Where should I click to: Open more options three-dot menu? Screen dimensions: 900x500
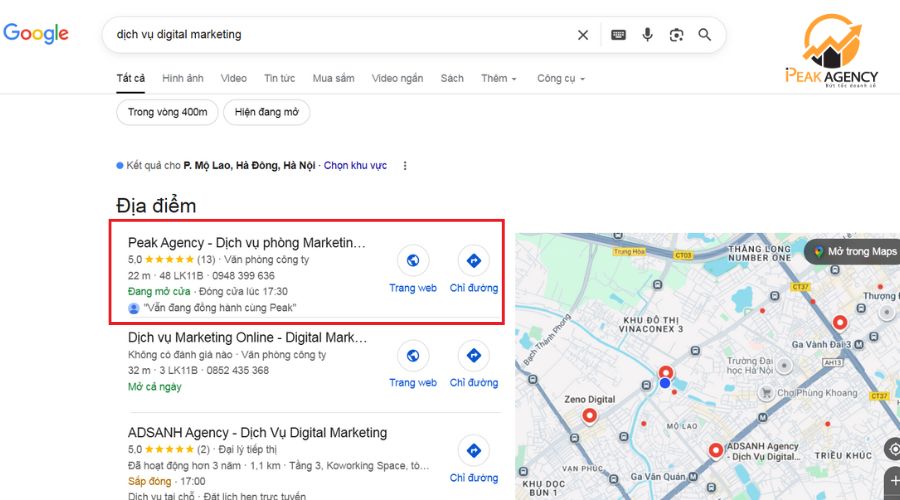(x=405, y=165)
